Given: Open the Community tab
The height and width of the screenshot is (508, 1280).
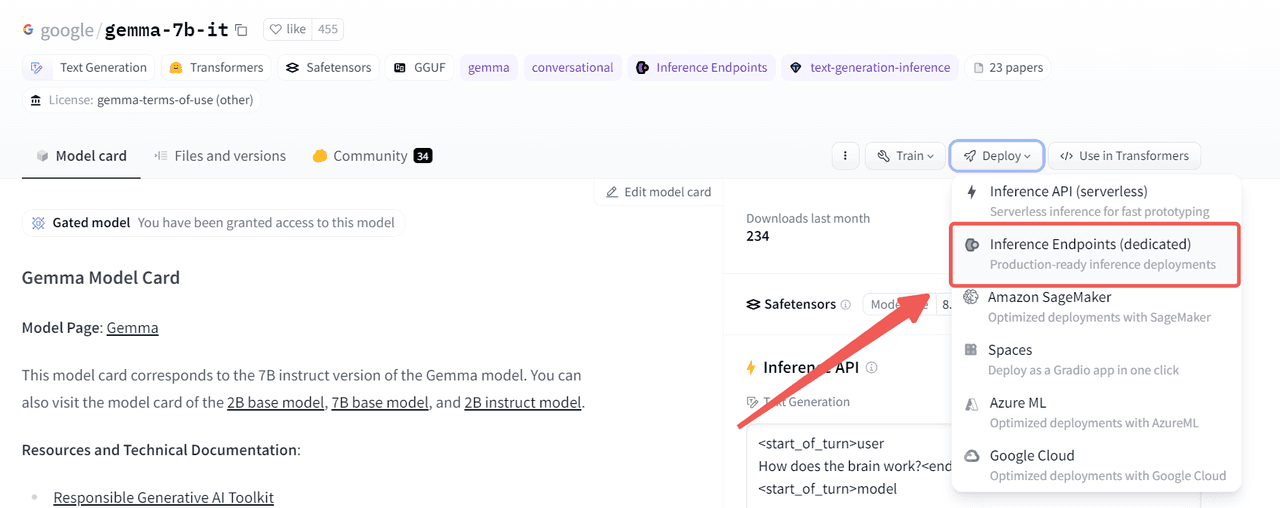Looking at the screenshot, I should point(370,156).
